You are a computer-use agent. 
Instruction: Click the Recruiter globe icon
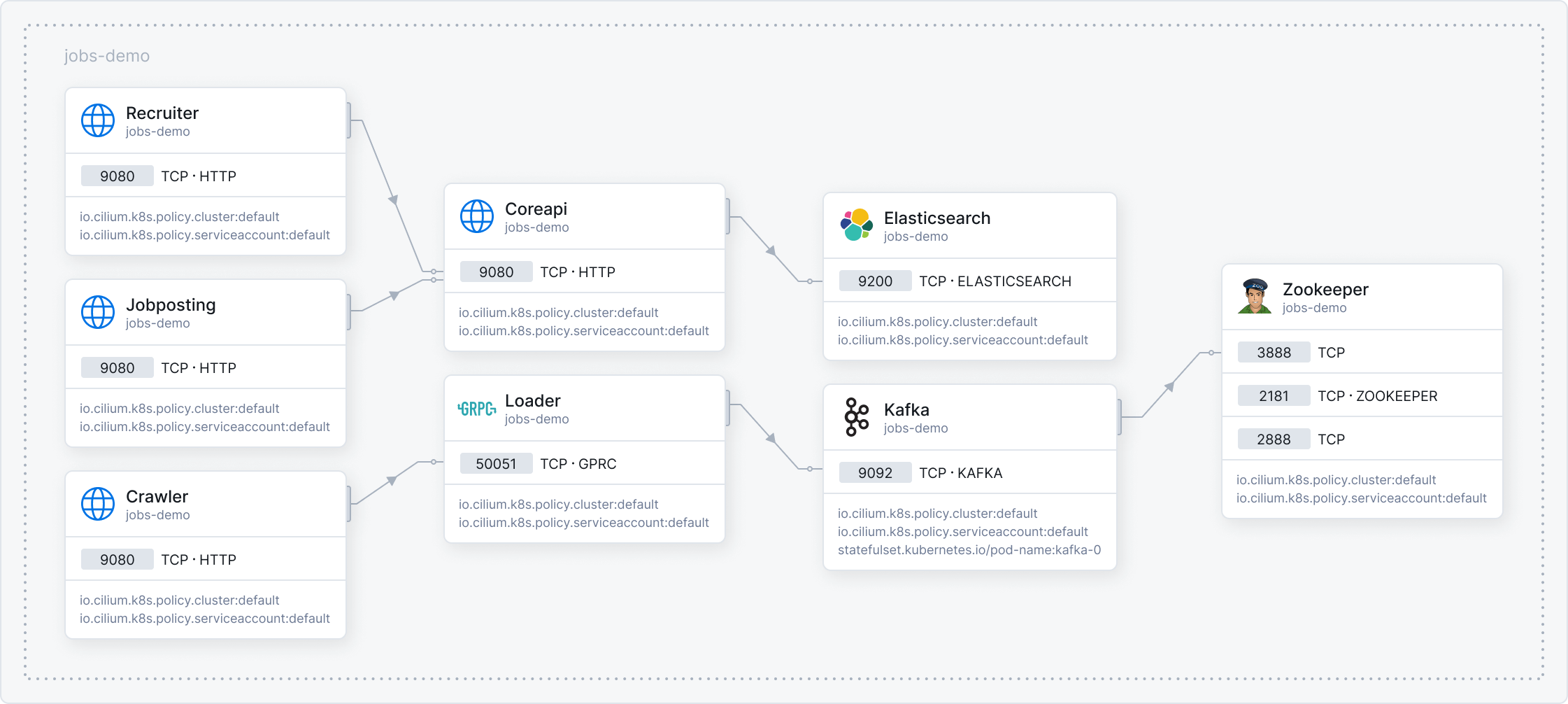tap(98, 120)
